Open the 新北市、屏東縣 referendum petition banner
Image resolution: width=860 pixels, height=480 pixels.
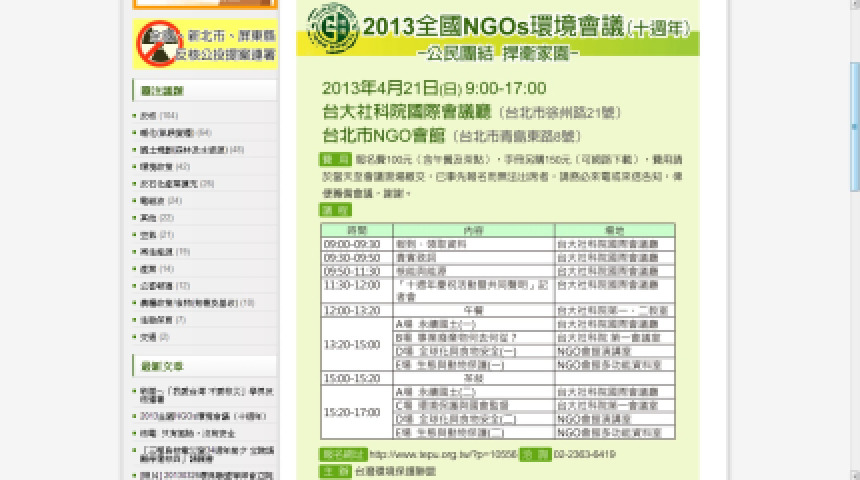pyautogui.click(x=231, y=44)
